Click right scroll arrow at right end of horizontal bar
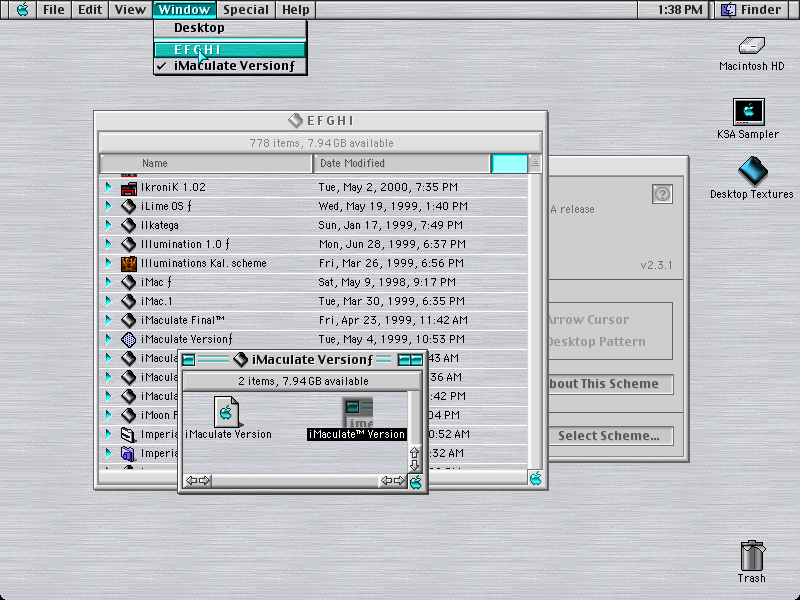The image size is (800, 600). pyautogui.click(x=399, y=481)
